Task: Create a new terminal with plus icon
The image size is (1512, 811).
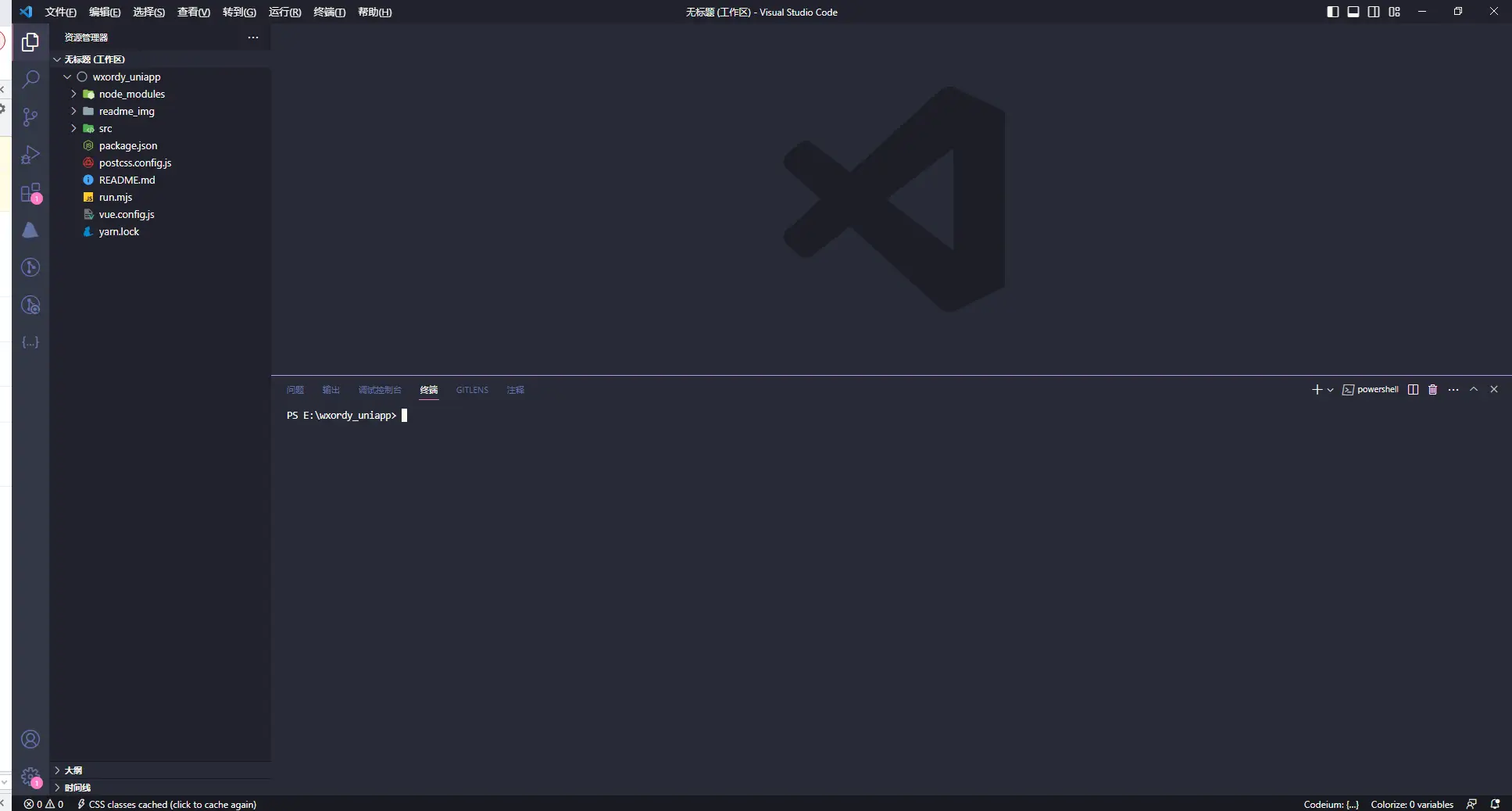Action: tap(1317, 389)
